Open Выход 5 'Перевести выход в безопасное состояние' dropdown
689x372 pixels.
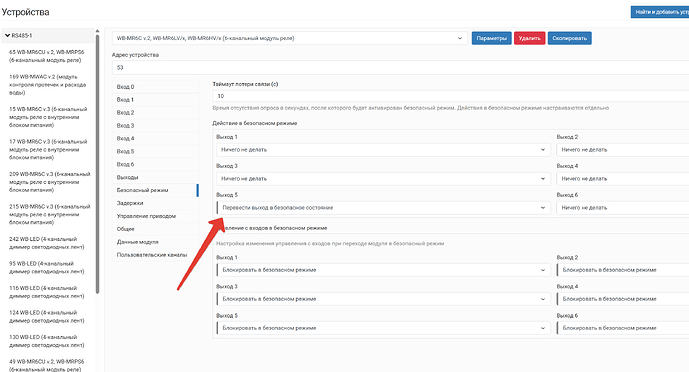[383, 208]
